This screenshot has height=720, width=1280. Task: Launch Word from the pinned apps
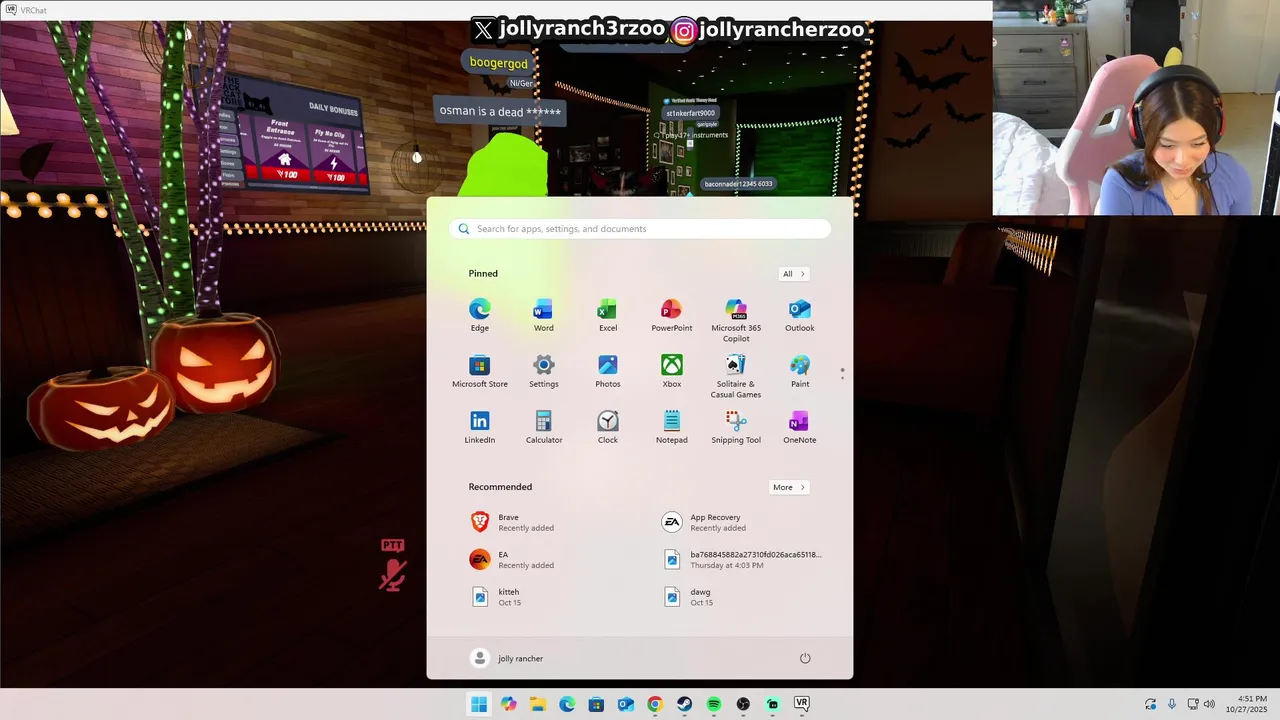pos(543,315)
